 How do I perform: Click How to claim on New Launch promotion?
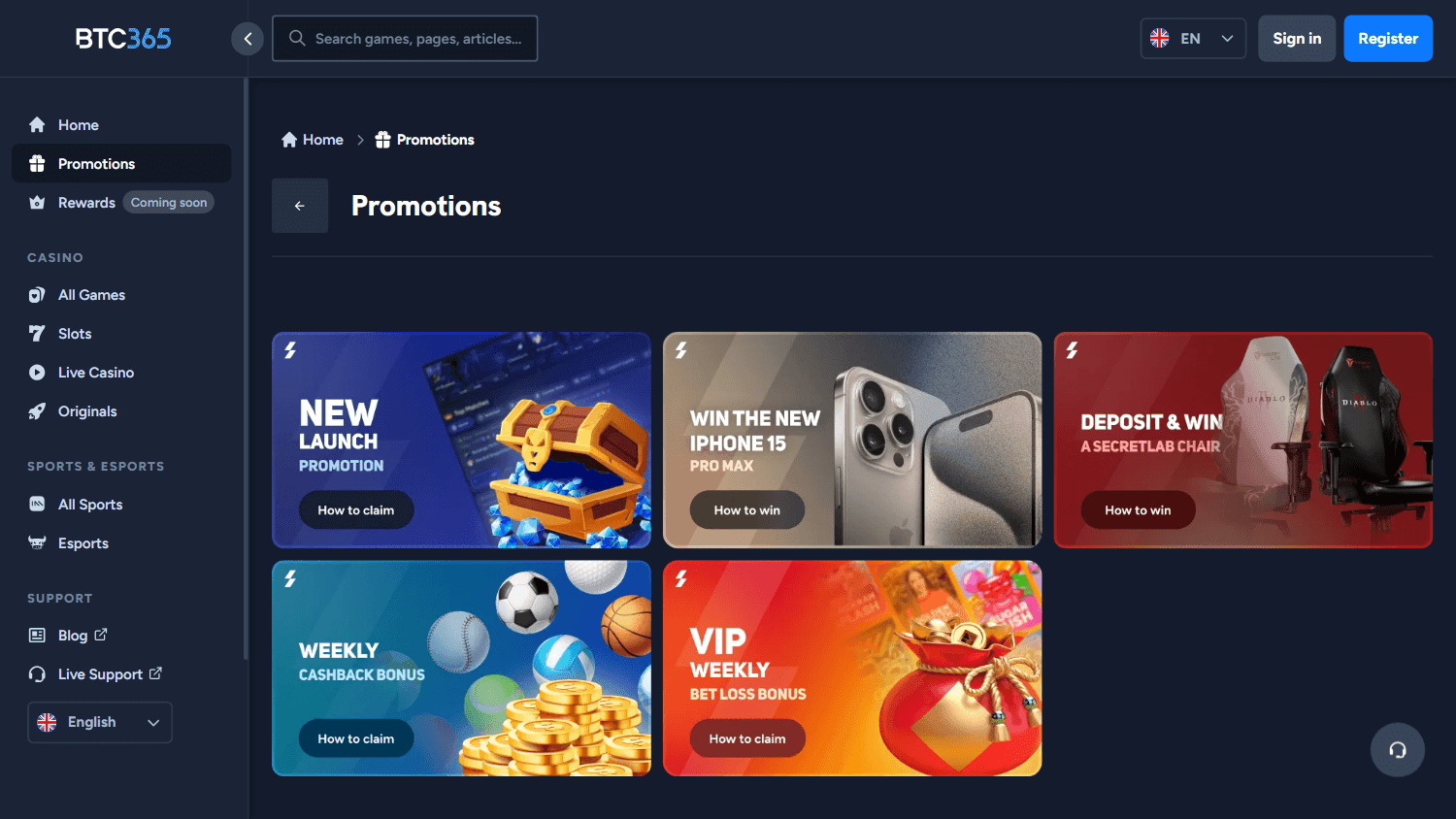click(356, 509)
